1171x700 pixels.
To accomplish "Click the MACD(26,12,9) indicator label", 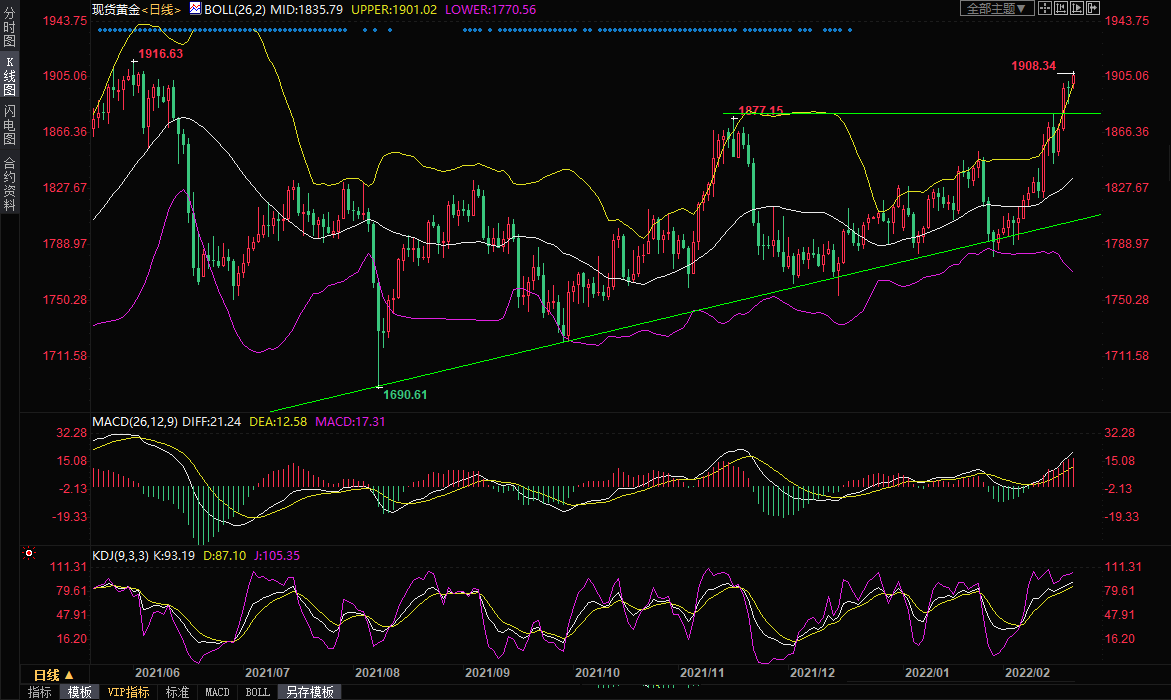I will 134,422.
